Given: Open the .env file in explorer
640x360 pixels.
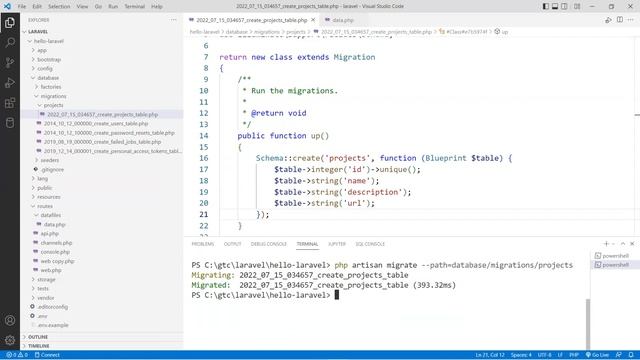Looking at the screenshot, I should pos(42,316).
